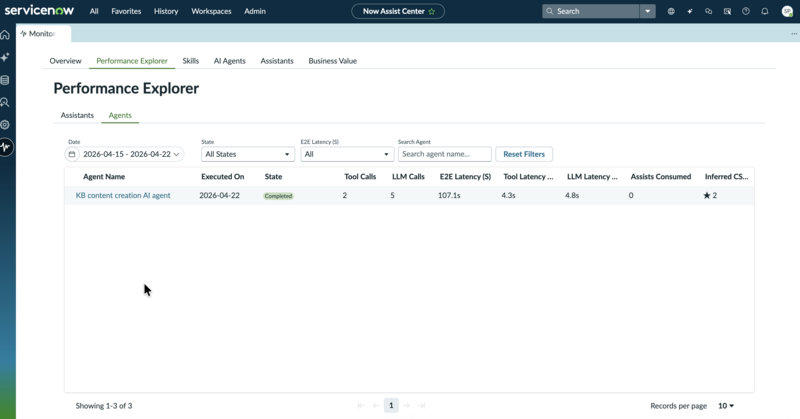The image size is (800, 419).
Task: Focus the global Search box
Action: tap(591, 11)
